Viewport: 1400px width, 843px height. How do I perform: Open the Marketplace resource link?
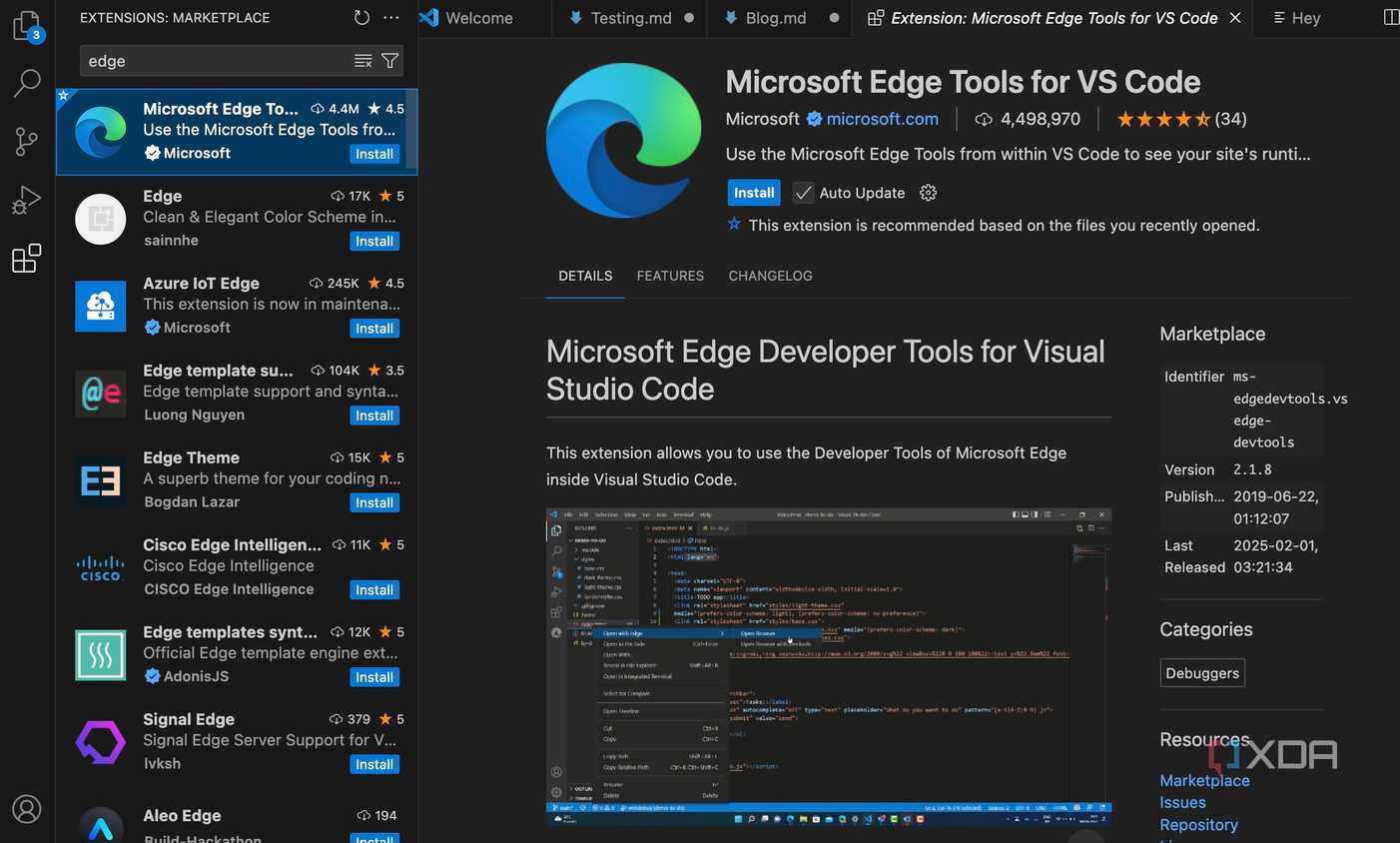point(1204,780)
